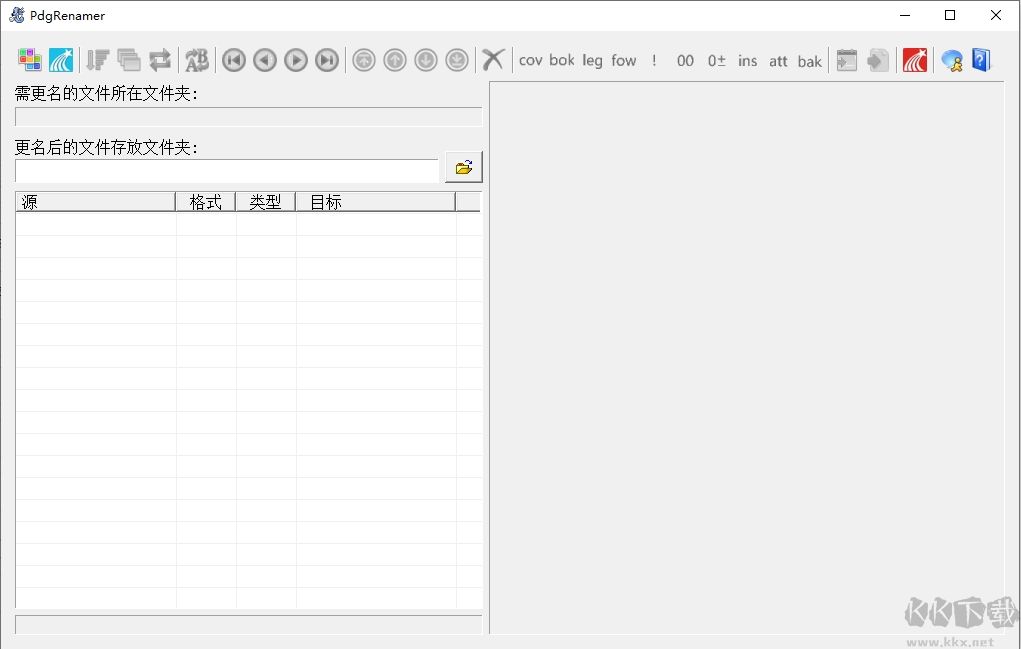
Task: Open the folder browse button
Action: [x=463, y=167]
